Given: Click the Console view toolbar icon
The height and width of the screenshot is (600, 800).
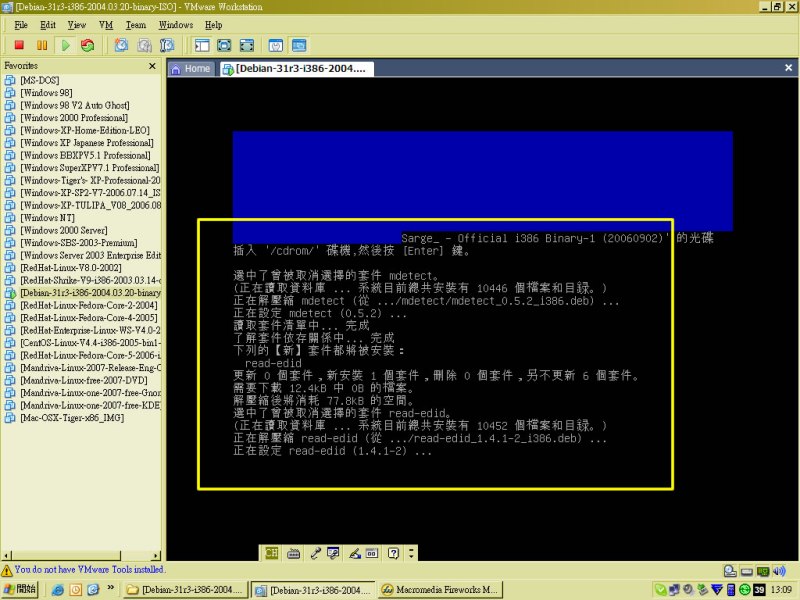Looking at the screenshot, I should (299, 45).
